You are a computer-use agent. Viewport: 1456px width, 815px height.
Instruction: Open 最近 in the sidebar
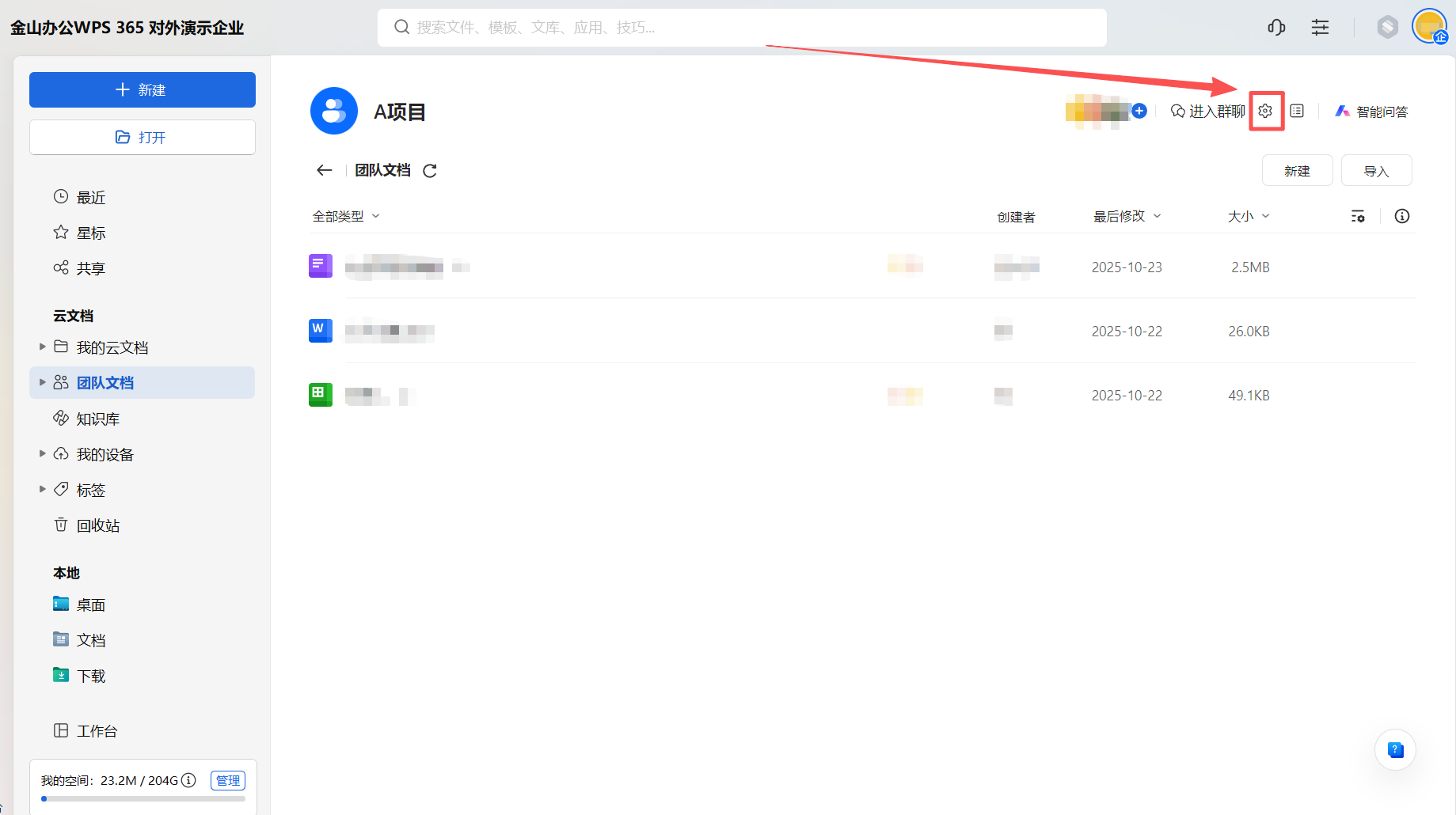point(143,197)
